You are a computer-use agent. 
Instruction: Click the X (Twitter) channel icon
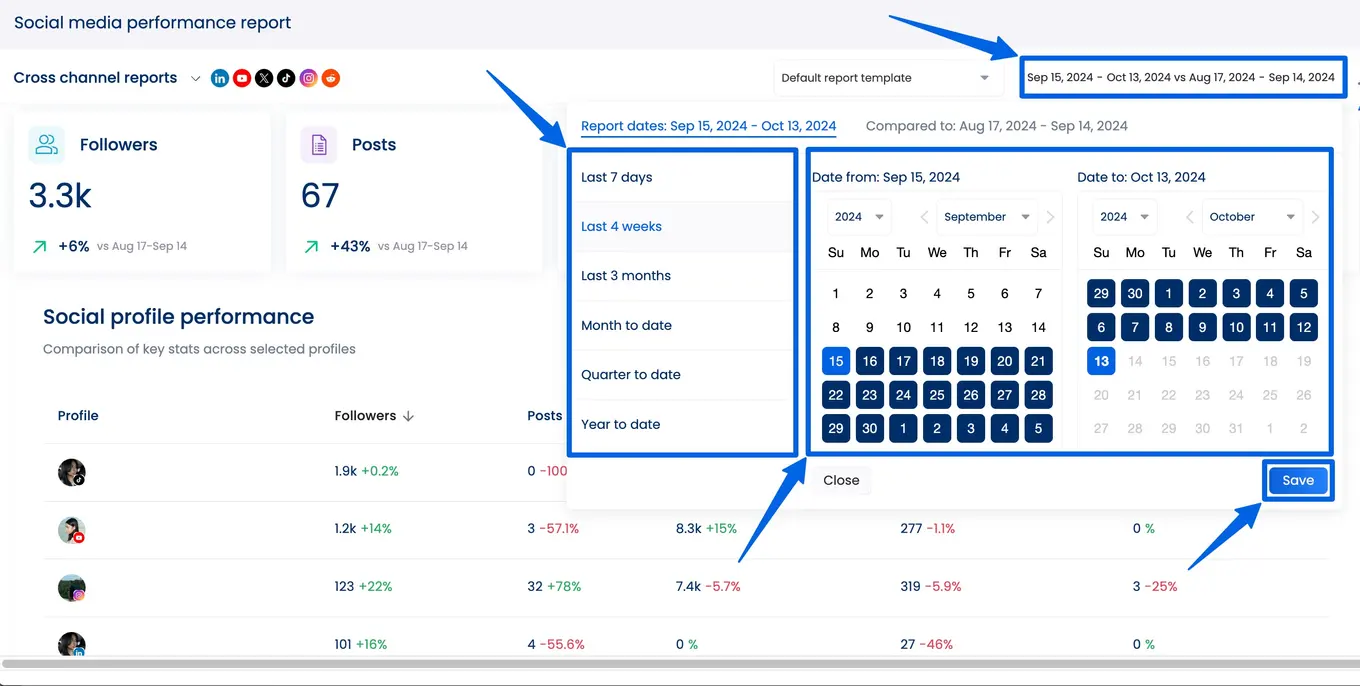(264, 78)
